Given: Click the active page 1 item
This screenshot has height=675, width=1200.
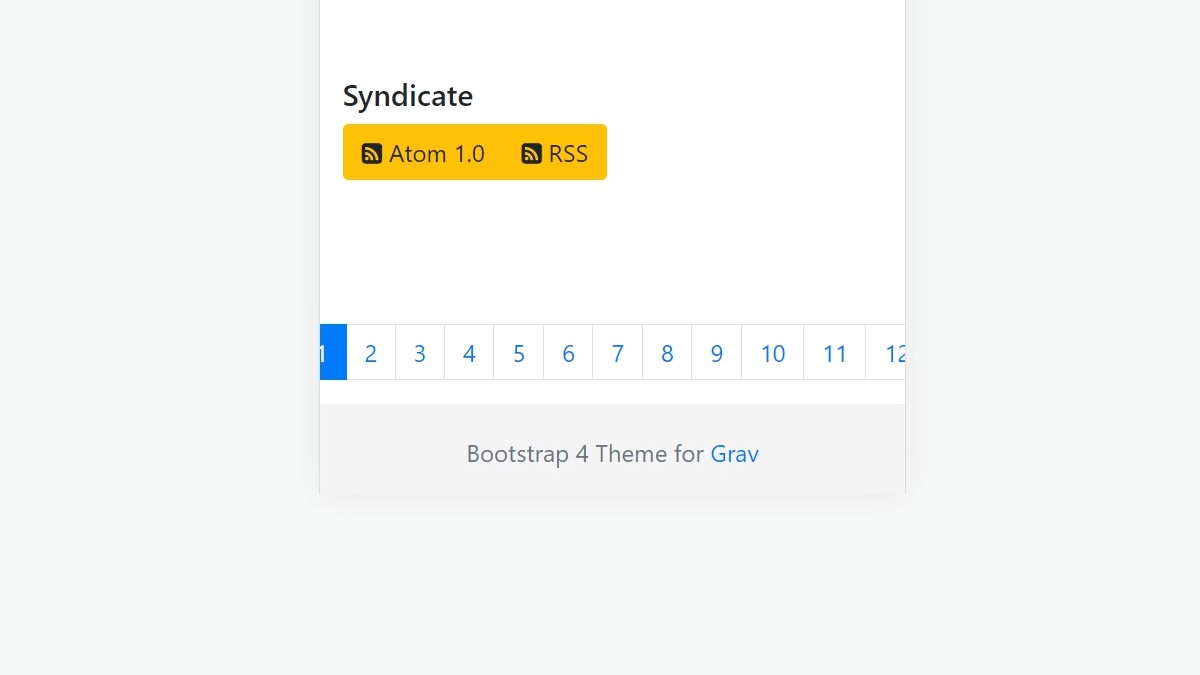Looking at the screenshot, I should coord(333,353).
